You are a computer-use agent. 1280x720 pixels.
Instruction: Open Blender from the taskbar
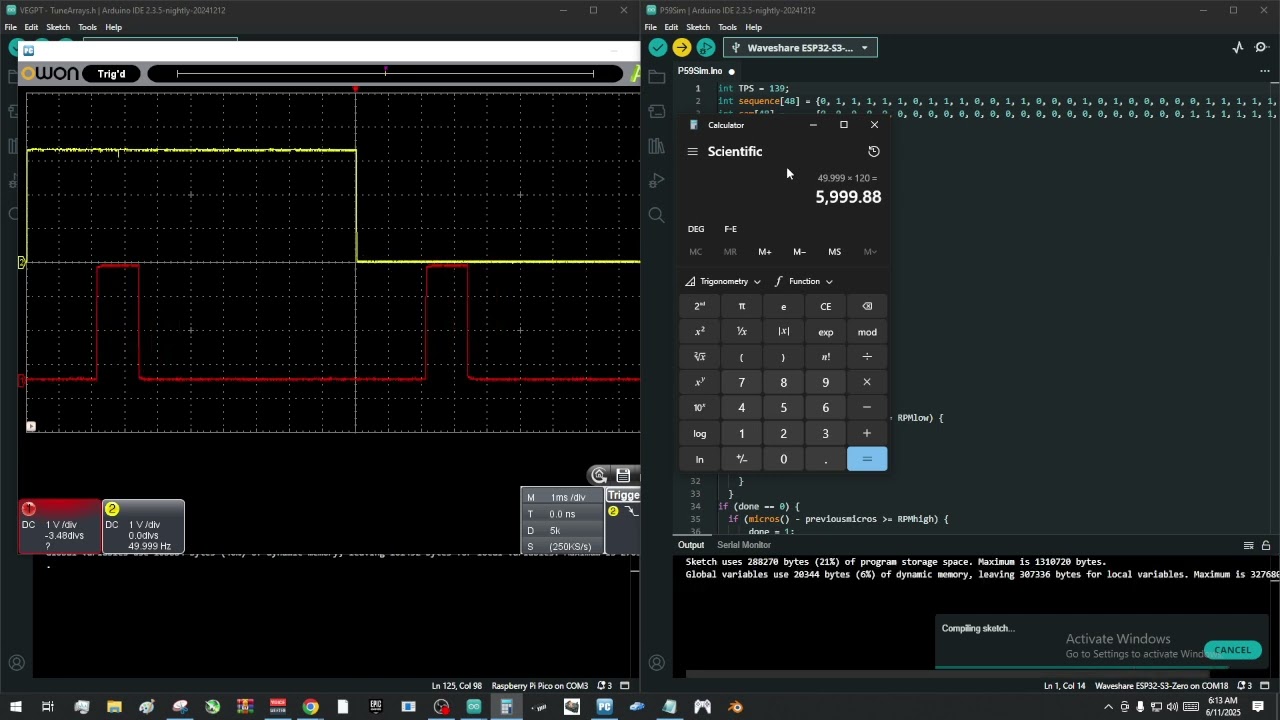point(735,707)
